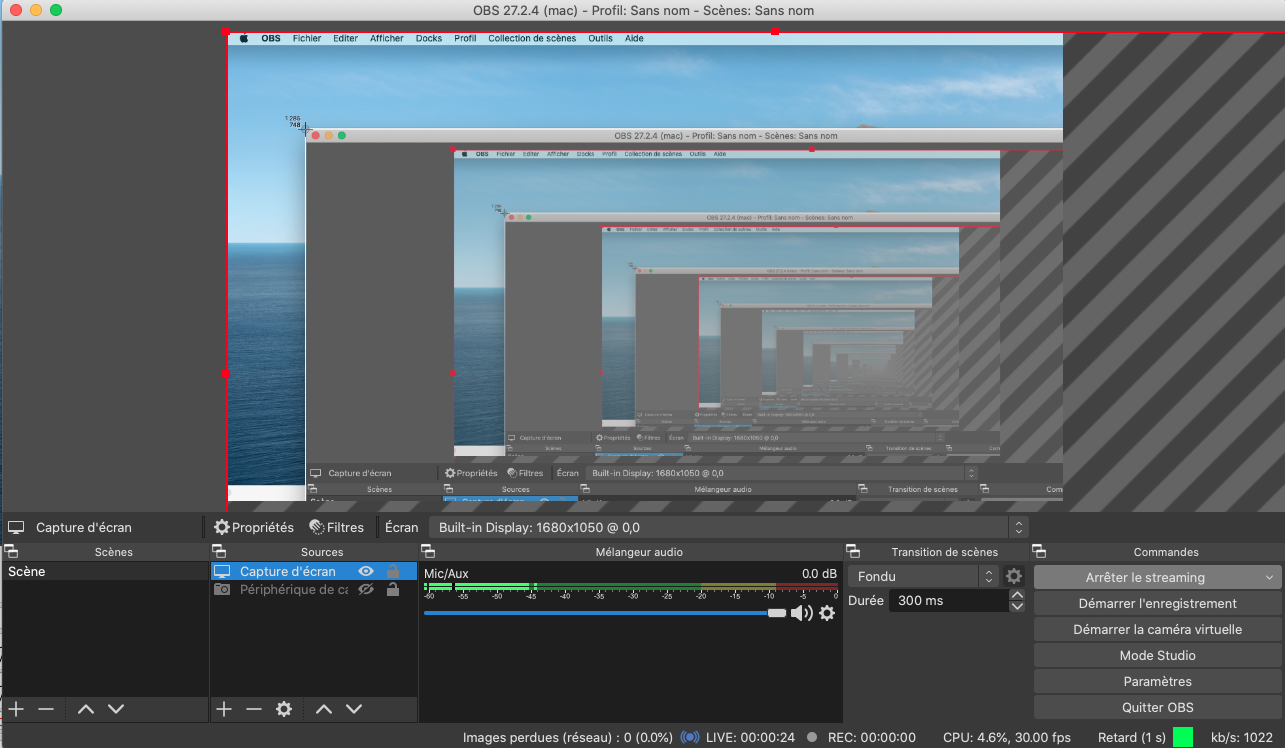The image size is (1285, 748).
Task: Select Scène in the Scènes list
Action: click(104, 572)
